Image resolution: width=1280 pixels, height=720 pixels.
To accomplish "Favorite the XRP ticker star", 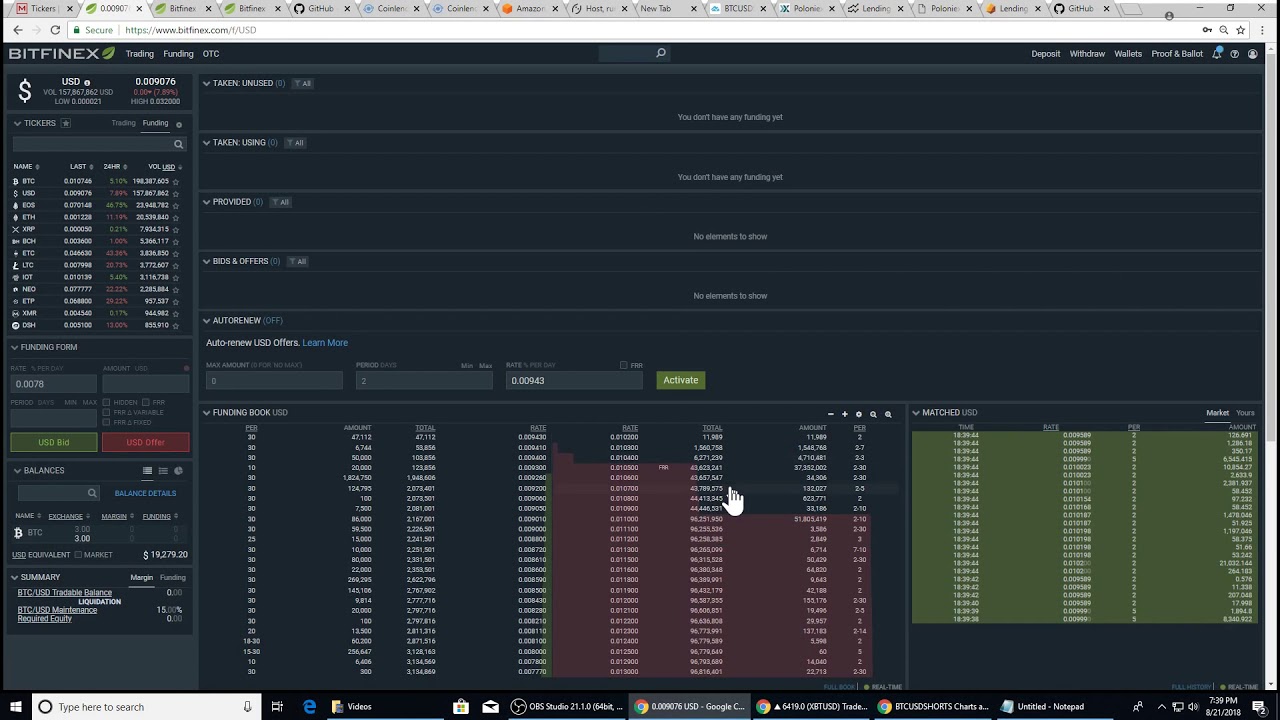I will [x=176, y=229].
